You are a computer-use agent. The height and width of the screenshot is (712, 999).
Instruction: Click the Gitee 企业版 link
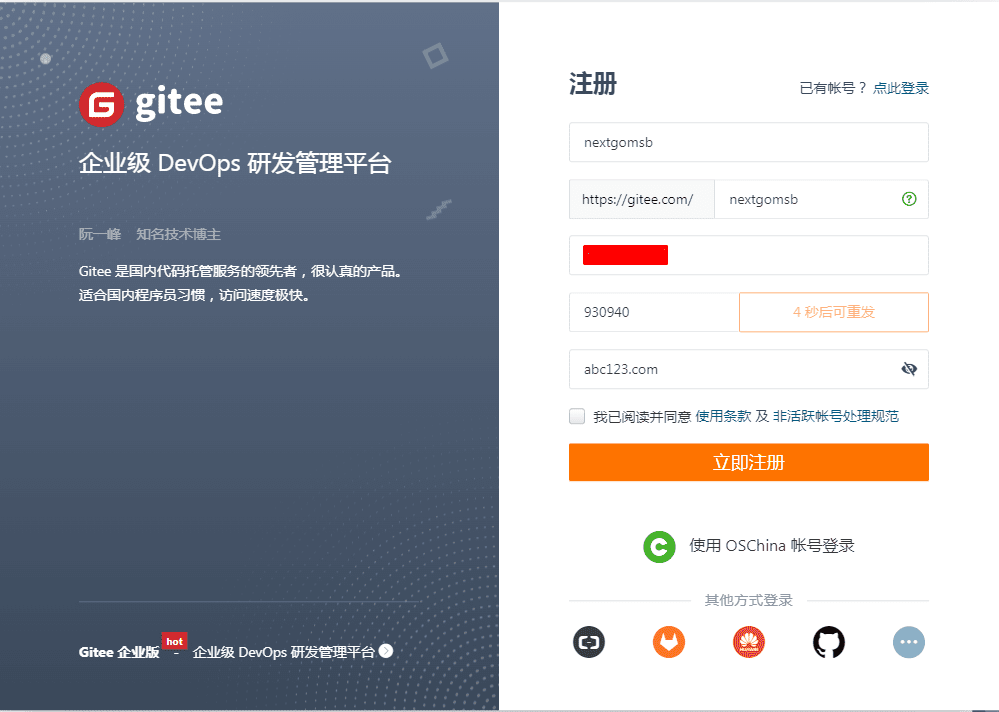(119, 652)
